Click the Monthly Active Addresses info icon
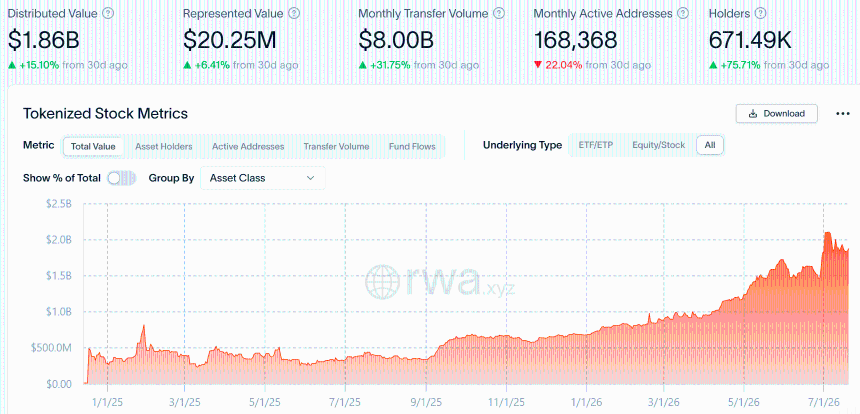 (x=683, y=13)
